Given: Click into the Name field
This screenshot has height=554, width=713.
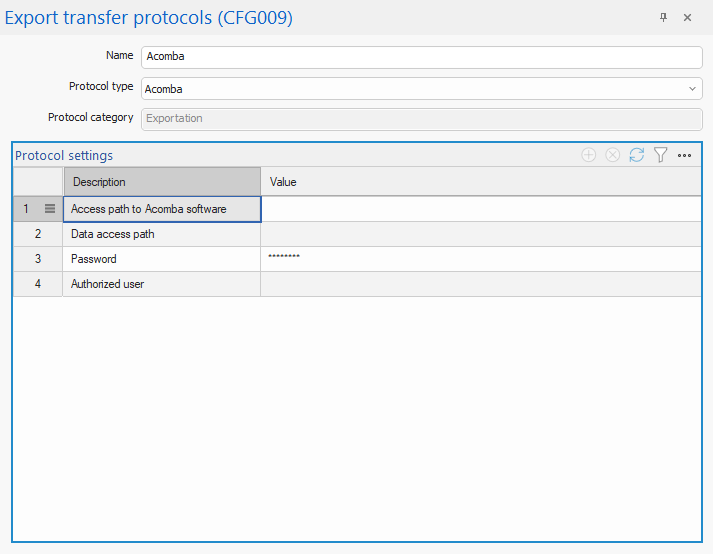Looking at the screenshot, I should [421, 57].
